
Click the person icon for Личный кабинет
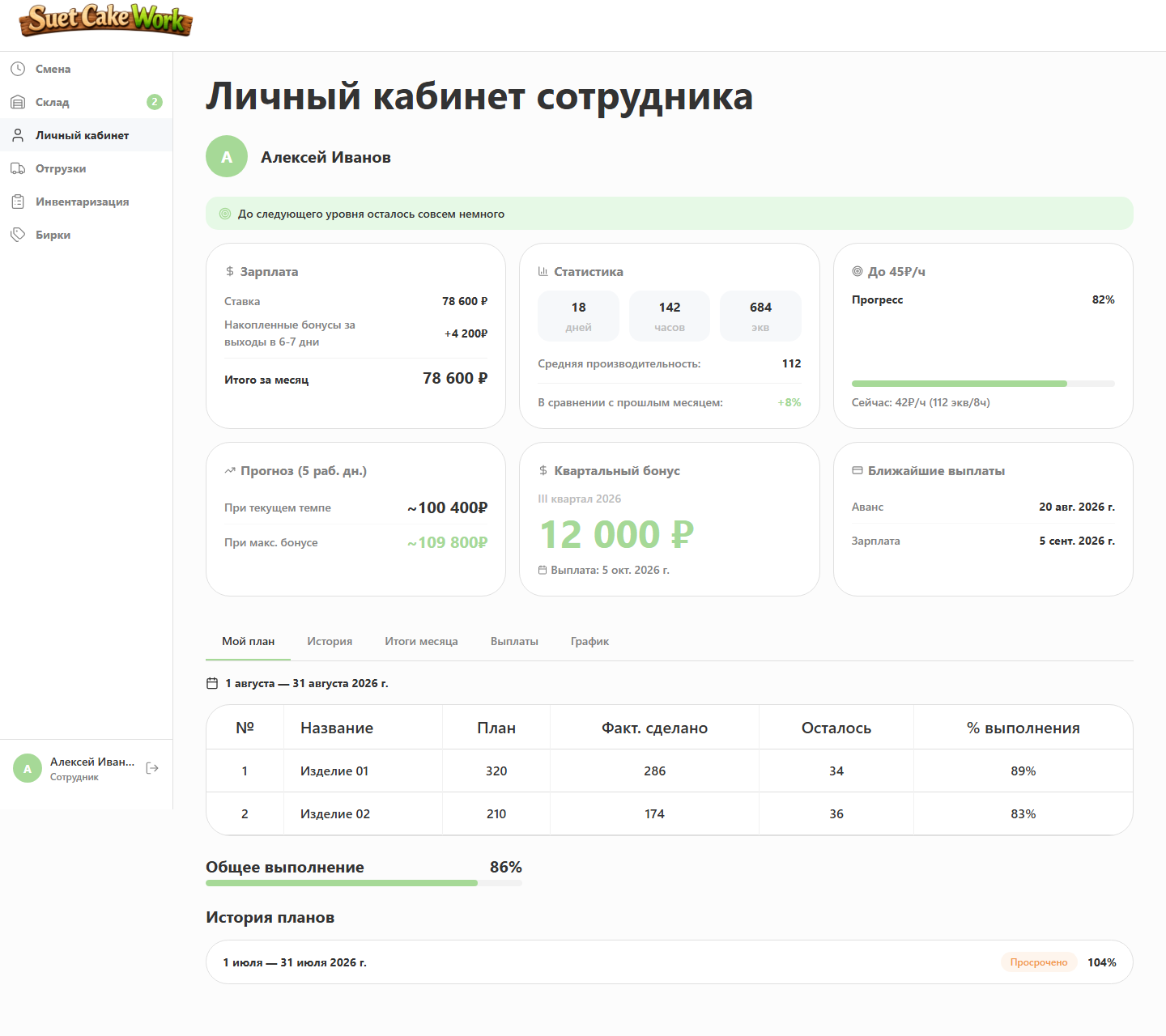(x=18, y=135)
